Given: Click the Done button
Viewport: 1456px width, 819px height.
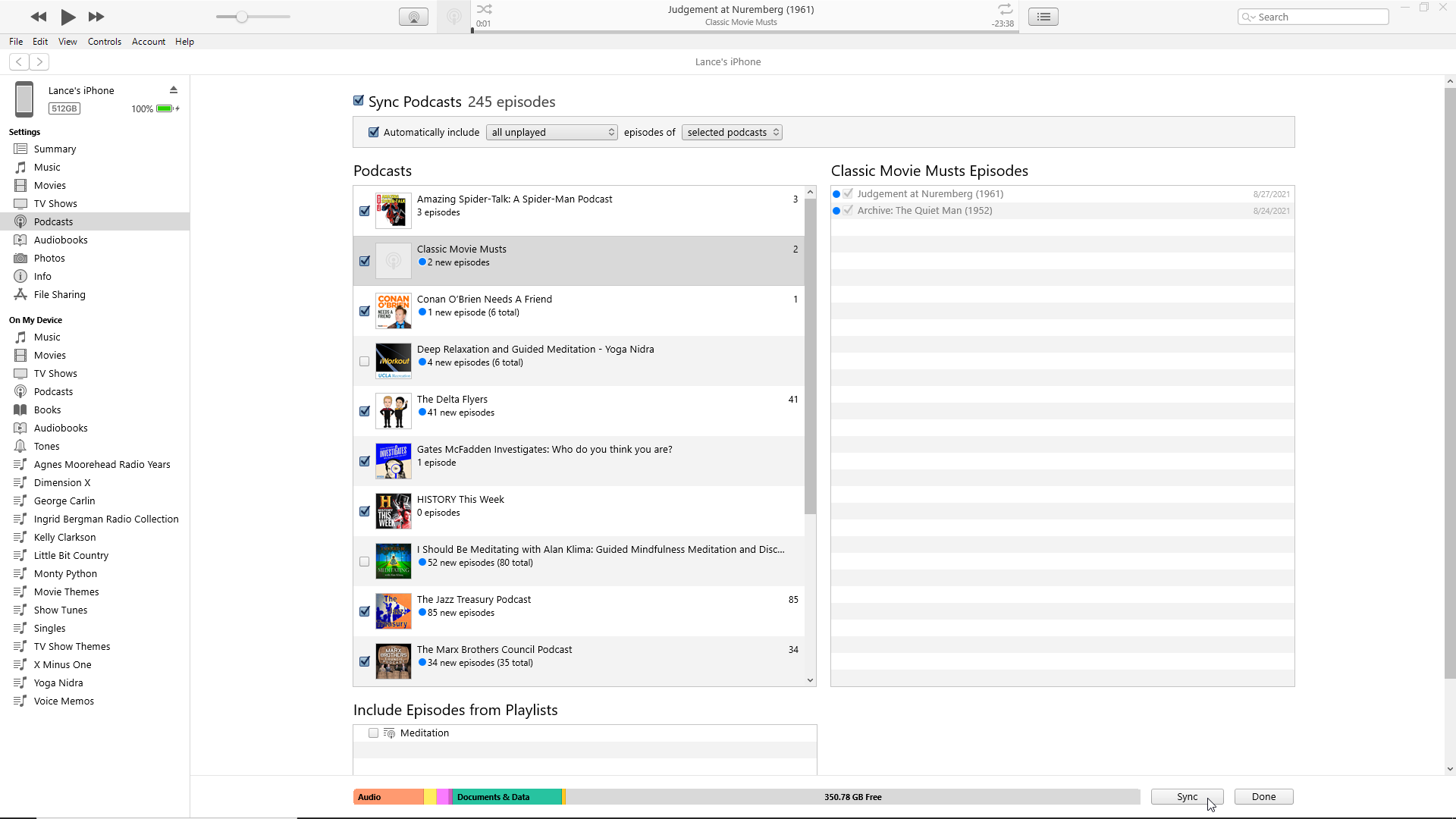Looking at the screenshot, I should [1263, 796].
